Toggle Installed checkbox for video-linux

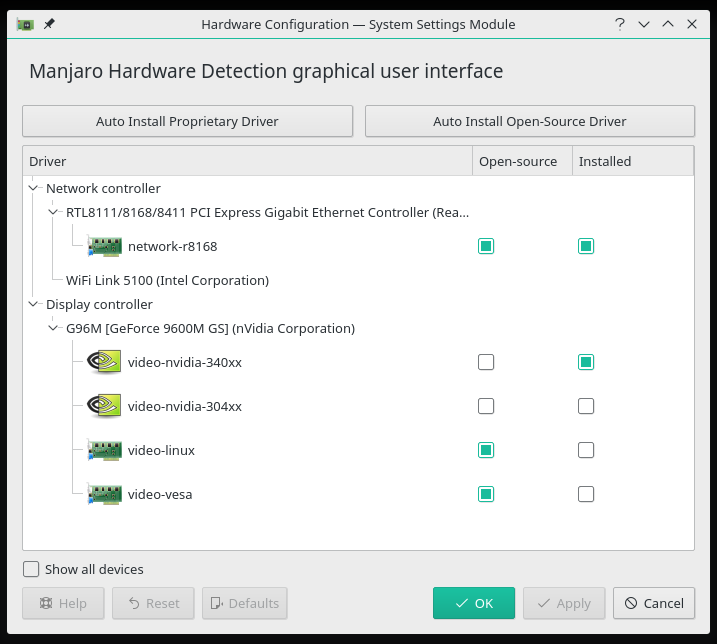[x=586, y=450]
